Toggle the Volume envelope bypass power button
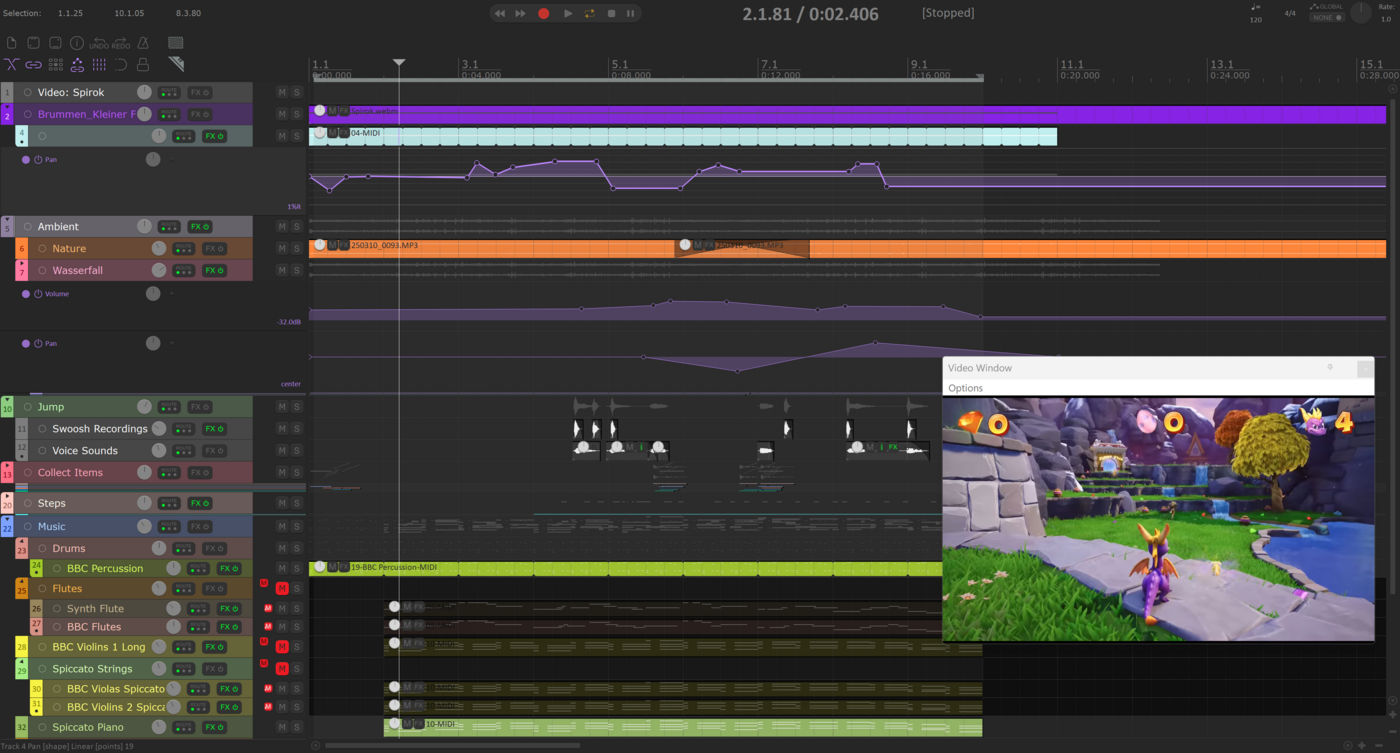Viewport: 1400px width, 753px height. pos(38,294)
